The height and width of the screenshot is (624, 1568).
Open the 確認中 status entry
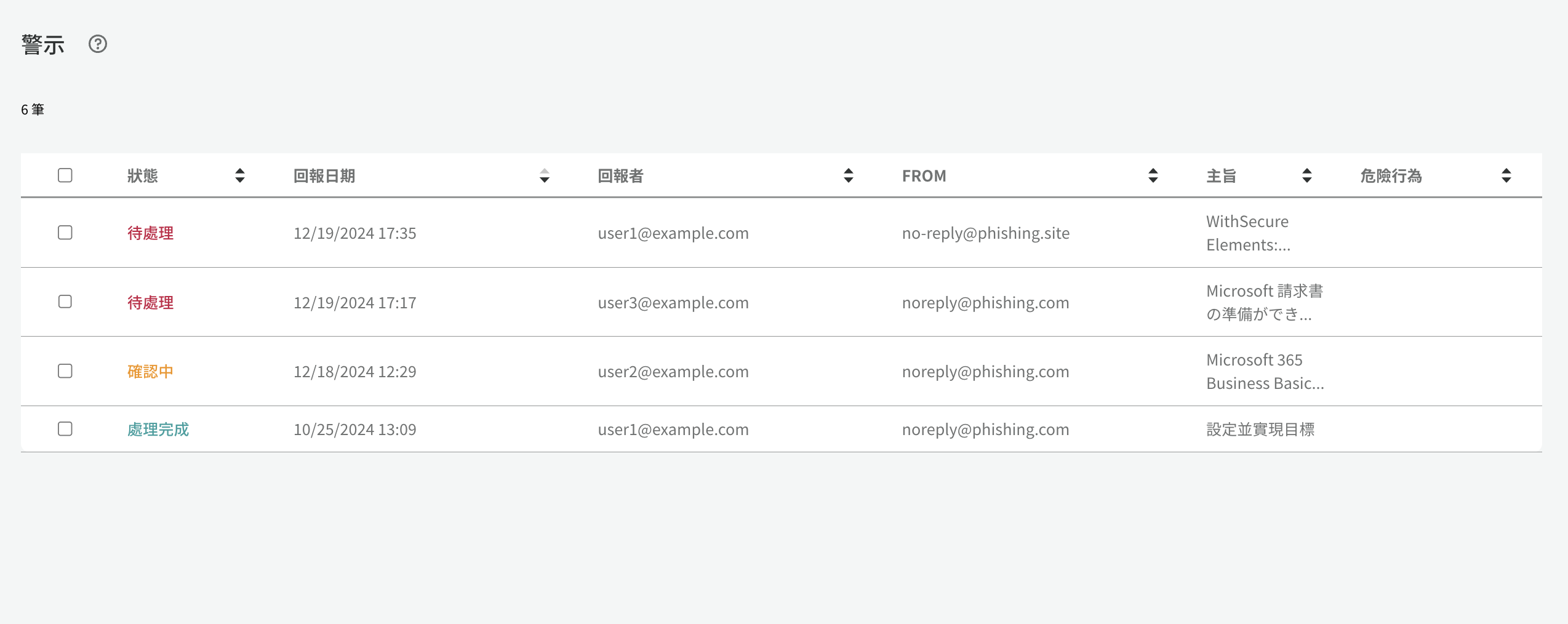coord(151,372)
